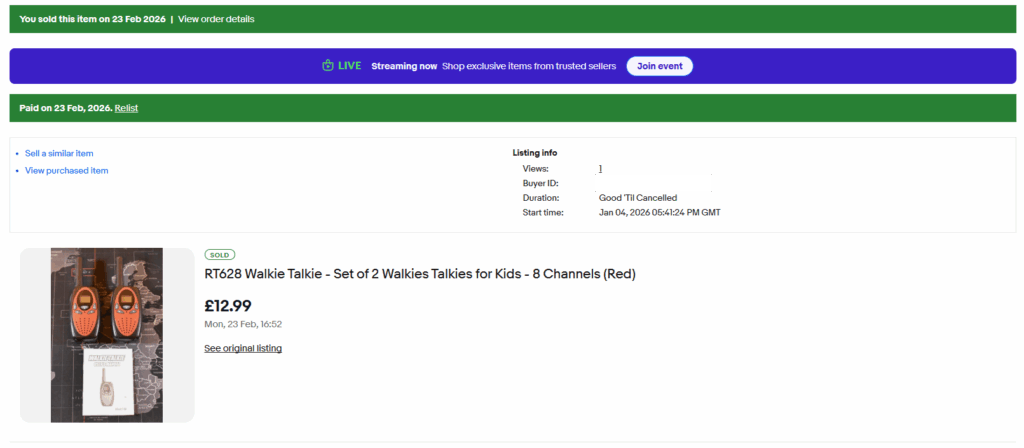Viewport: 1024px width, 448px height.
Task: Click the RT628 Walkie Talkie title
Action: click(x=420, y=274)
